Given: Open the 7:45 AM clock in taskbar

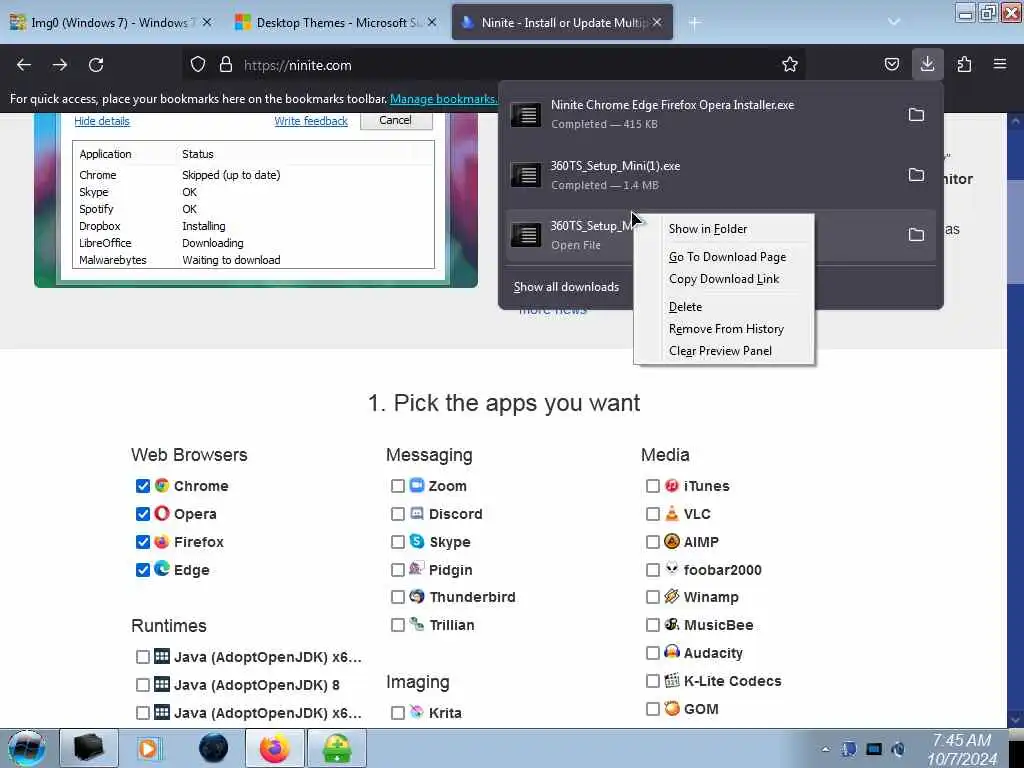Looking at the screenshot, I should point(962,749).
